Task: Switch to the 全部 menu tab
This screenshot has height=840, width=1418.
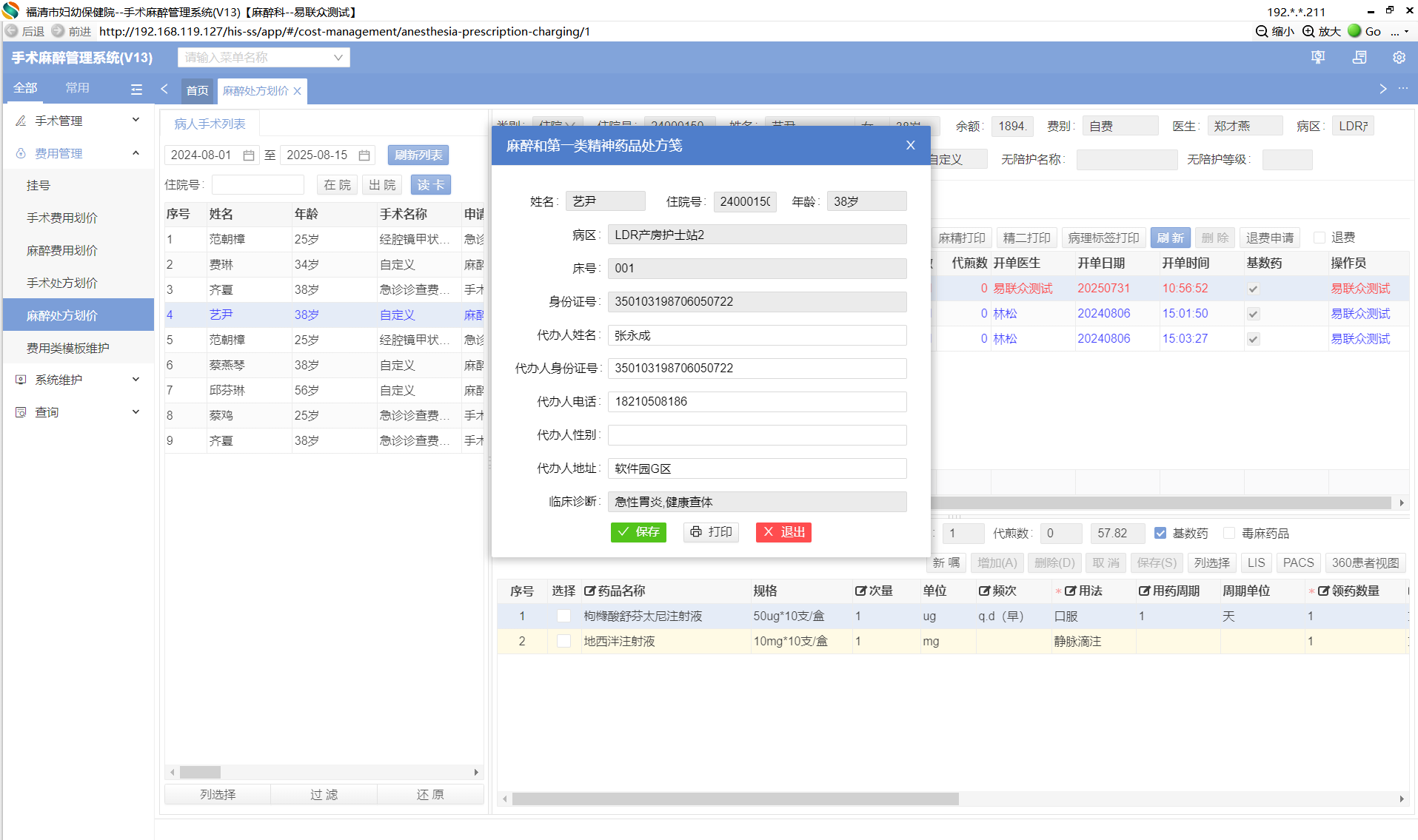Action: (25, 88)
